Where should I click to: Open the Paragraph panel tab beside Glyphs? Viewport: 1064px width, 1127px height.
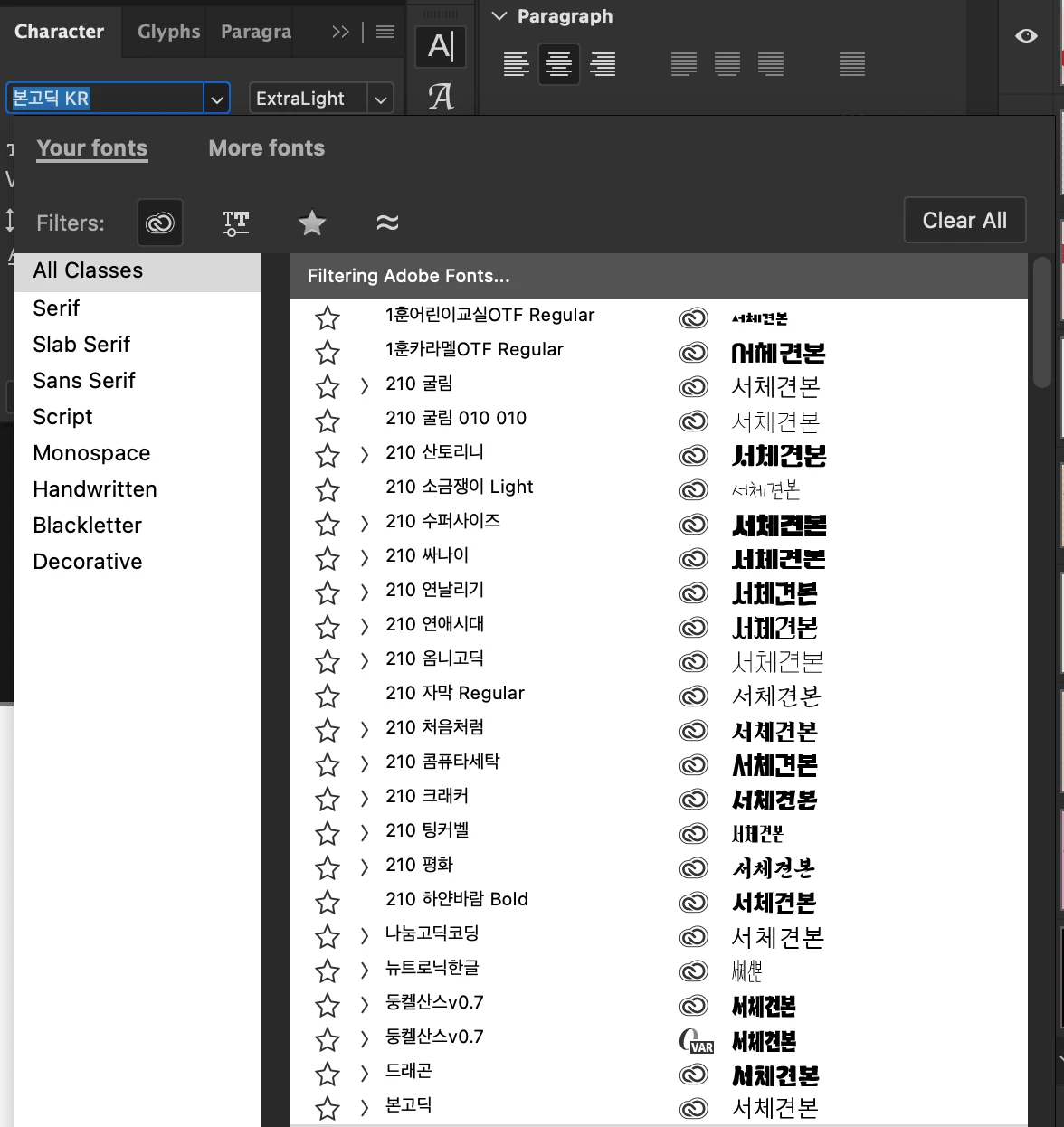tap(256, 32)
